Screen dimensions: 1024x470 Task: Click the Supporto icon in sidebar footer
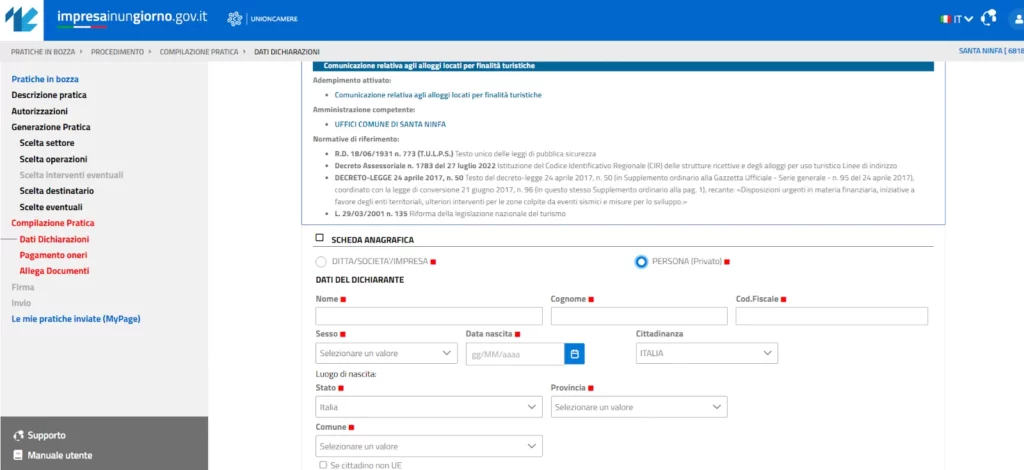[18, 435]
